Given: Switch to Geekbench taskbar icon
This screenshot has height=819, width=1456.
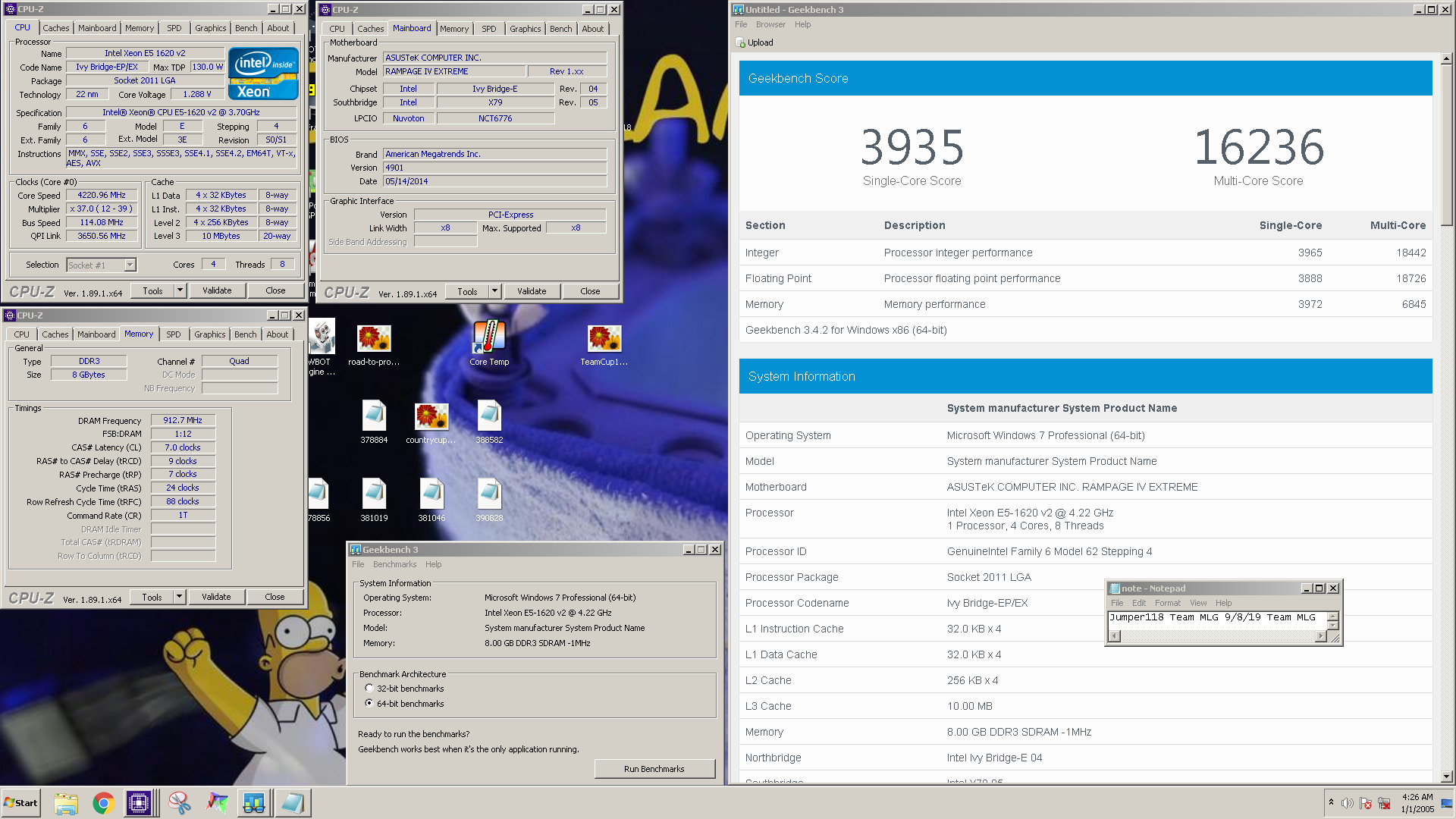Looking at the screenshot, I should (254, 803).
